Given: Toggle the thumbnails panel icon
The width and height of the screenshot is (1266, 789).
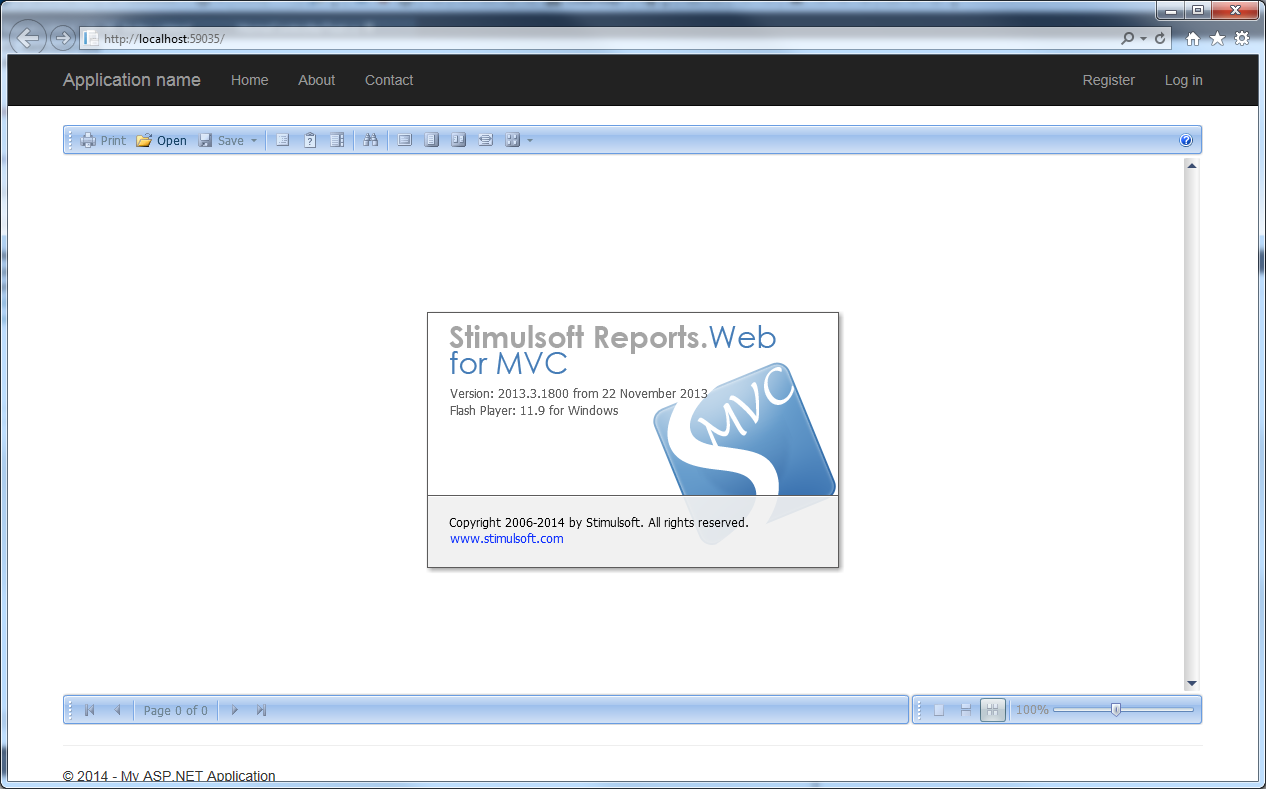Looking at the screenshot, I should [x=337, y=140].
